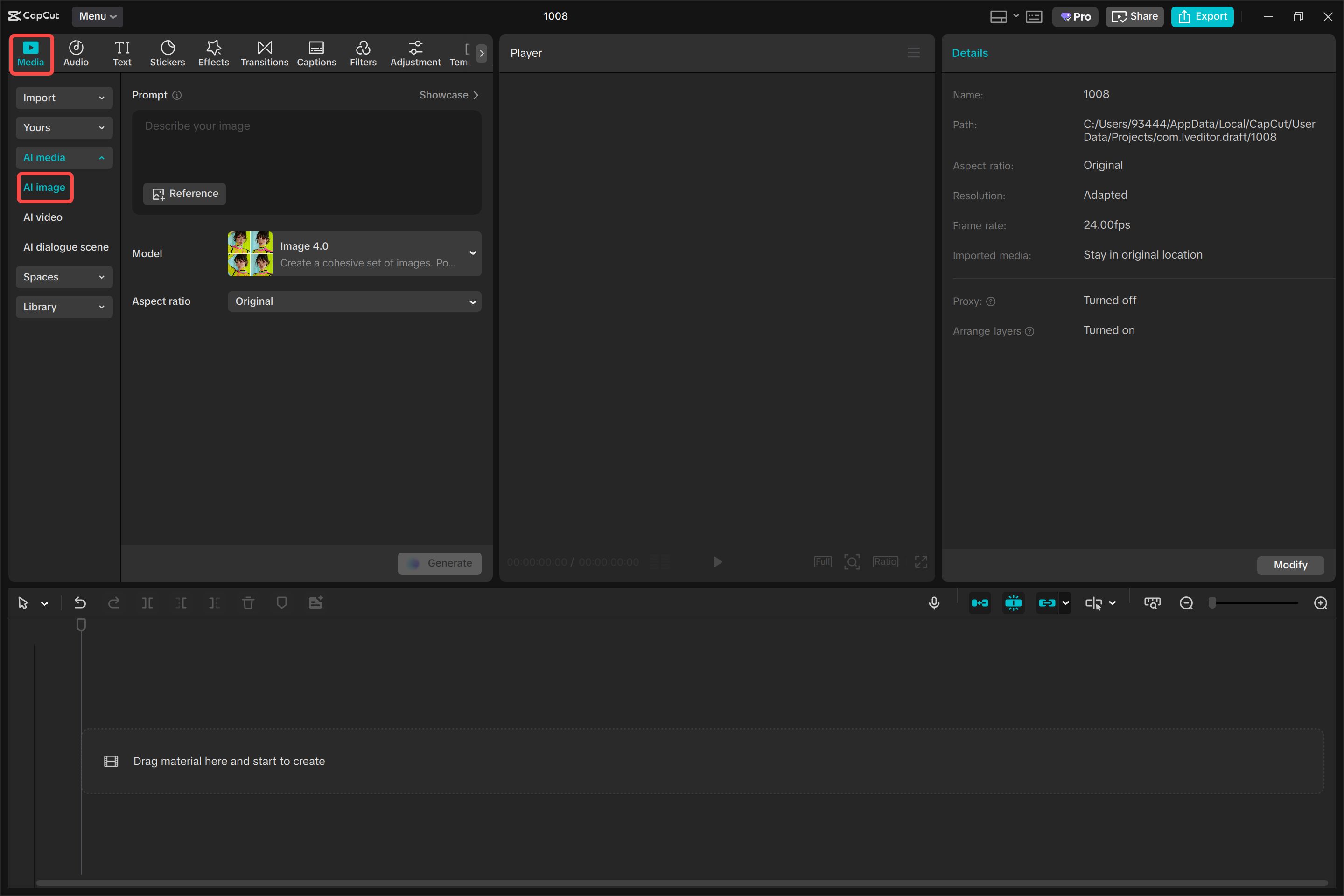This screenshot has width=1344, height=896.
Task: Open the layout switcher dropdown arrow
Action: click(x=1016, y=16)
